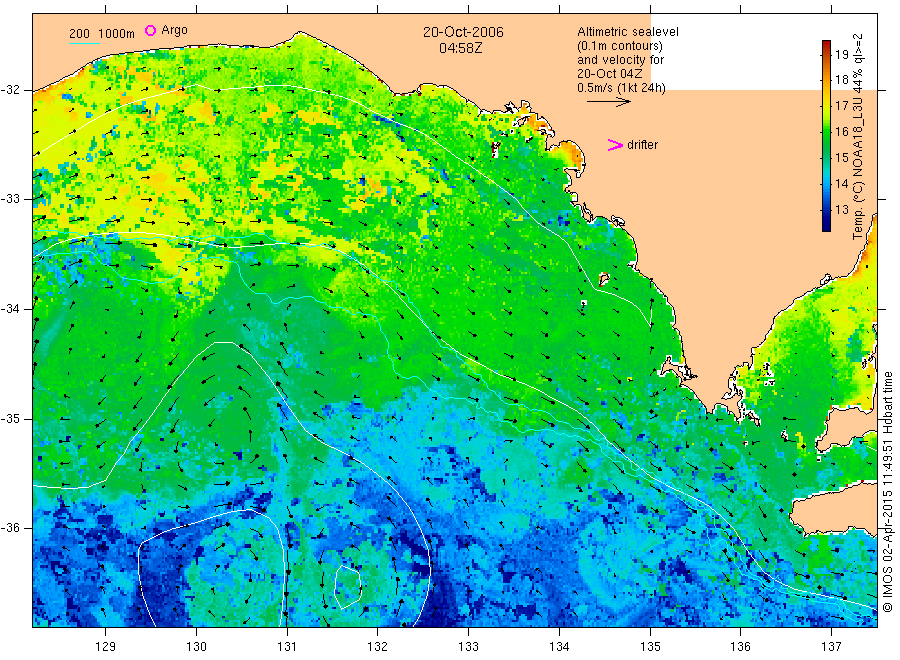Click the magenta drifter arrowhead symbol

[615, 145]
